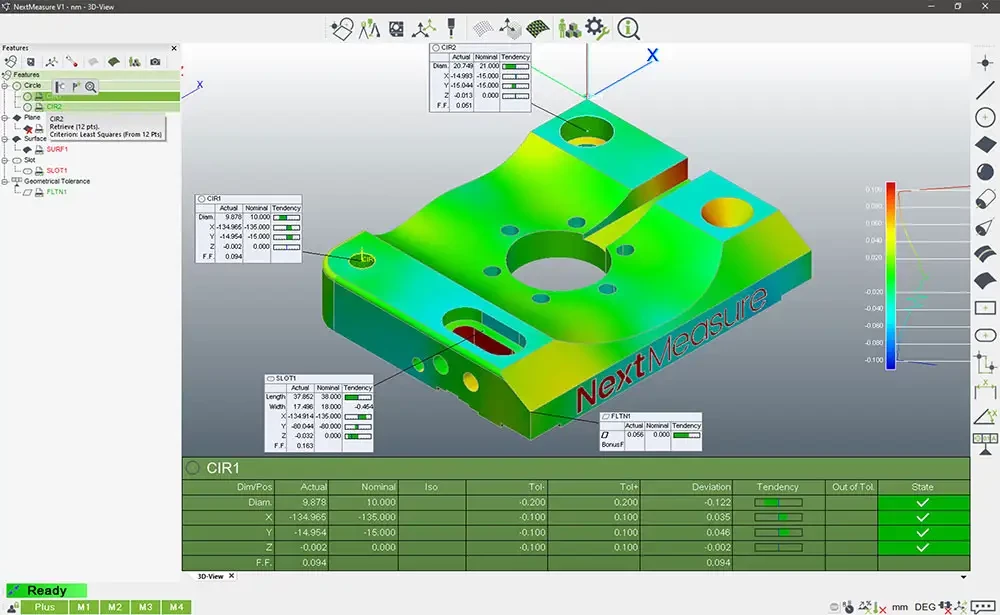Screen dimensions: 1000x615
Task: Click the camera snapshot icon in Features panel
Action: [155, 62]
